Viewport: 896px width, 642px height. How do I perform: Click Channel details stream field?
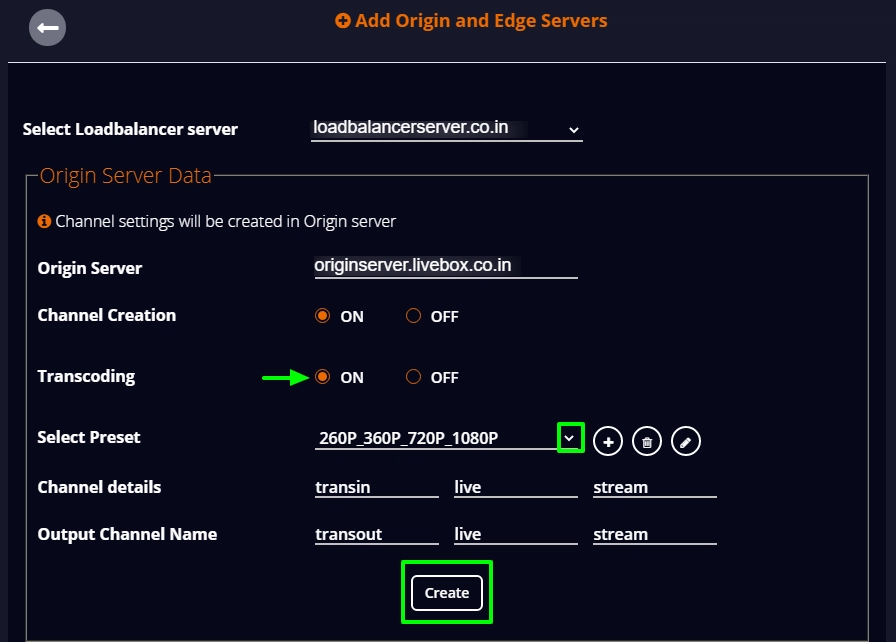click(x=655, y=487)
